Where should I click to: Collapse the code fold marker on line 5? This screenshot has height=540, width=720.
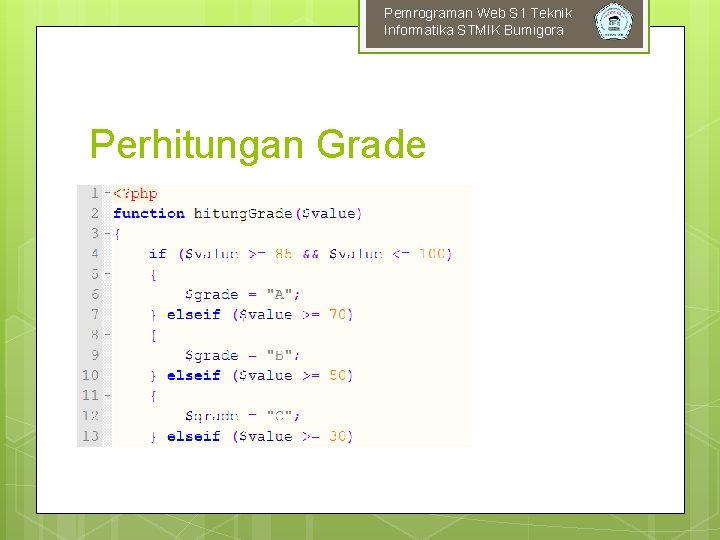coord(107,274)
